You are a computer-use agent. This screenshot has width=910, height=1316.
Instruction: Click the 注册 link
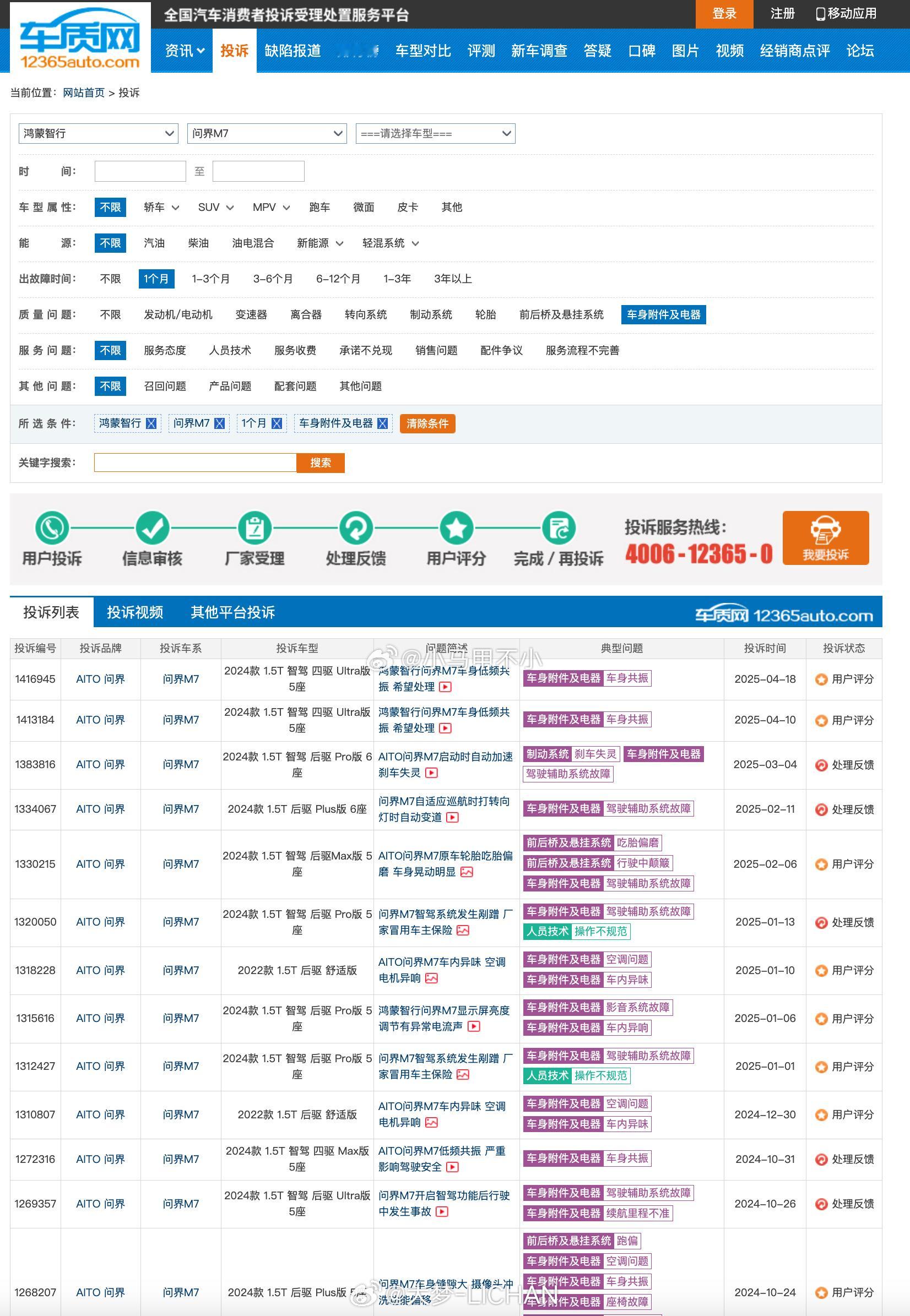click(x=782, y=14)
